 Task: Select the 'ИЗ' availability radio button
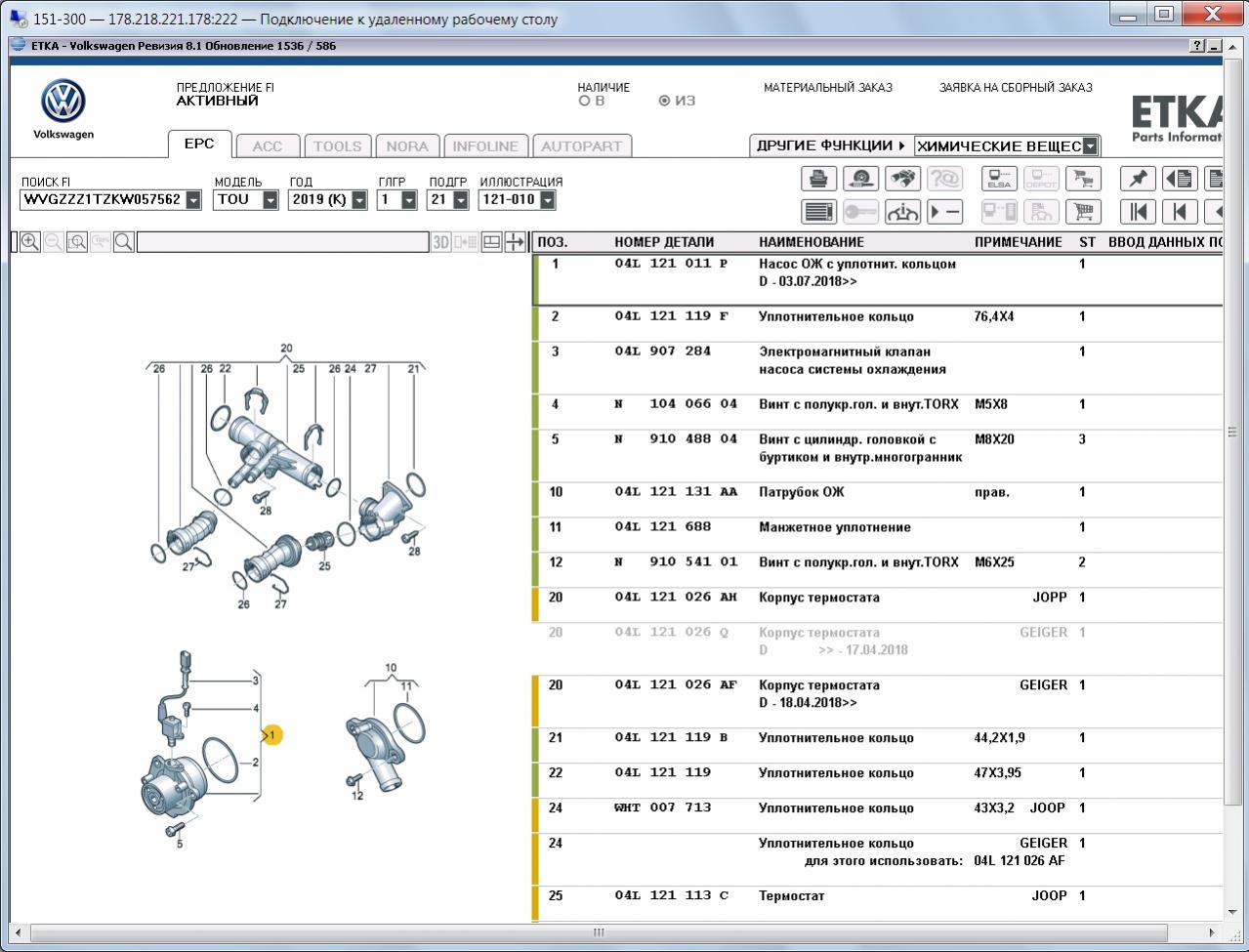(665, 101)
